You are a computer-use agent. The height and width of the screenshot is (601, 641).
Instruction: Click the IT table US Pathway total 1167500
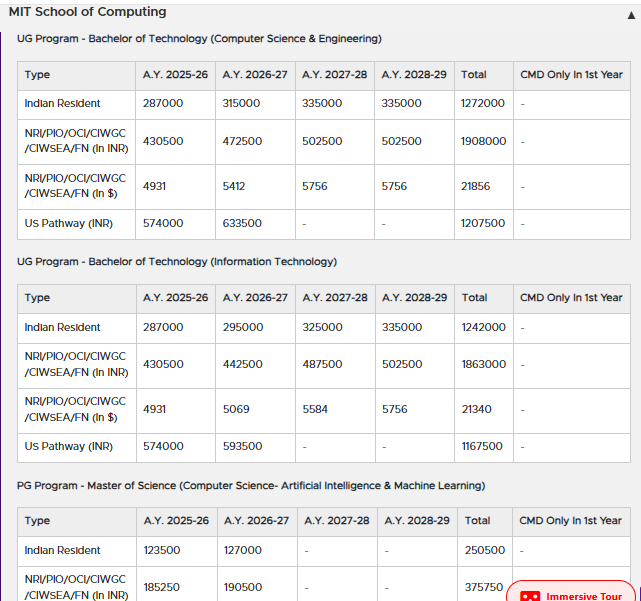483,447
